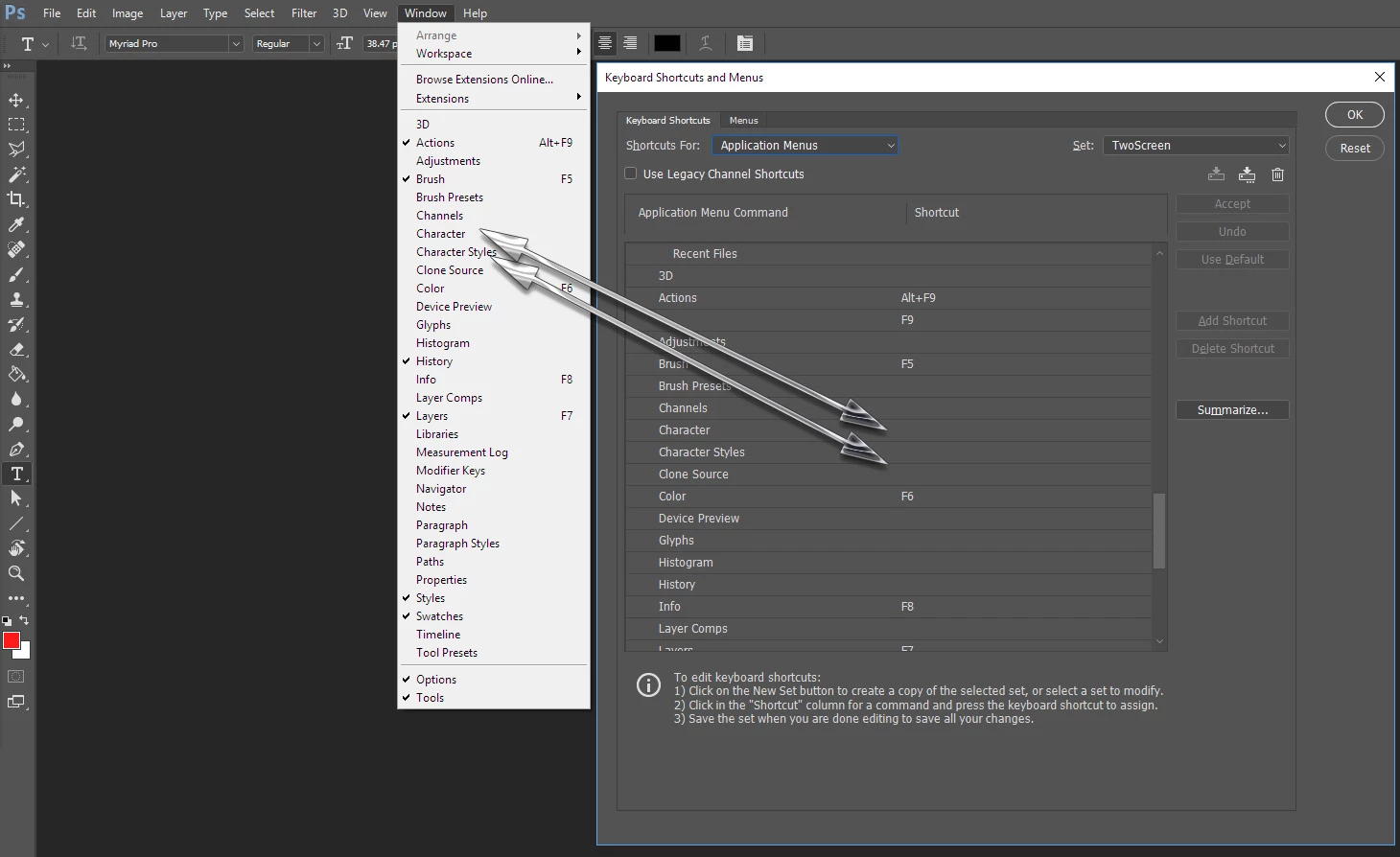The height and width of the screenshot is (857, 1400).
Task: Switch to the Menus tab
Action: click(x=743, y=121)
